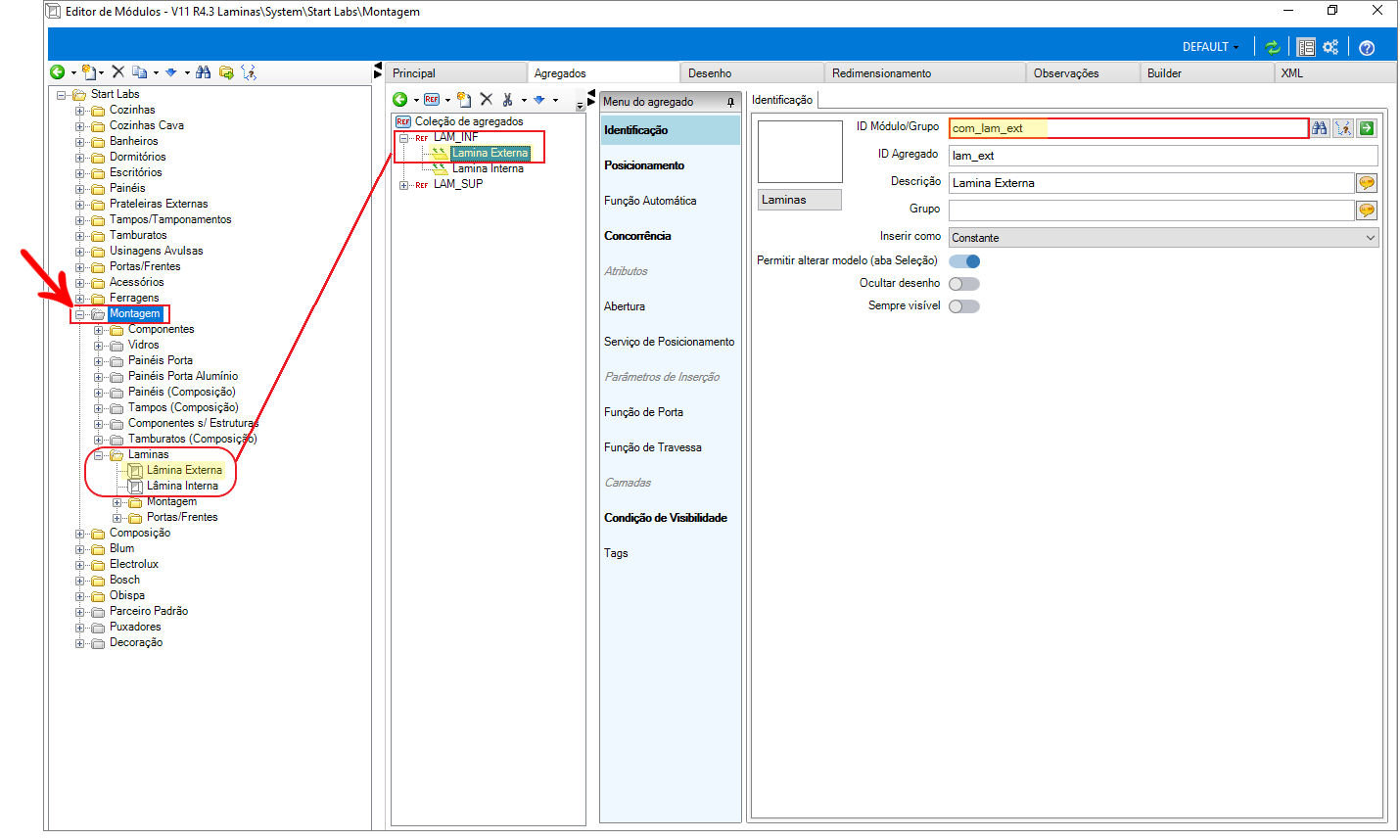
Task: Select 'Lâmina Externa' under the Laminas folder
Action: (x=184, y=470)
